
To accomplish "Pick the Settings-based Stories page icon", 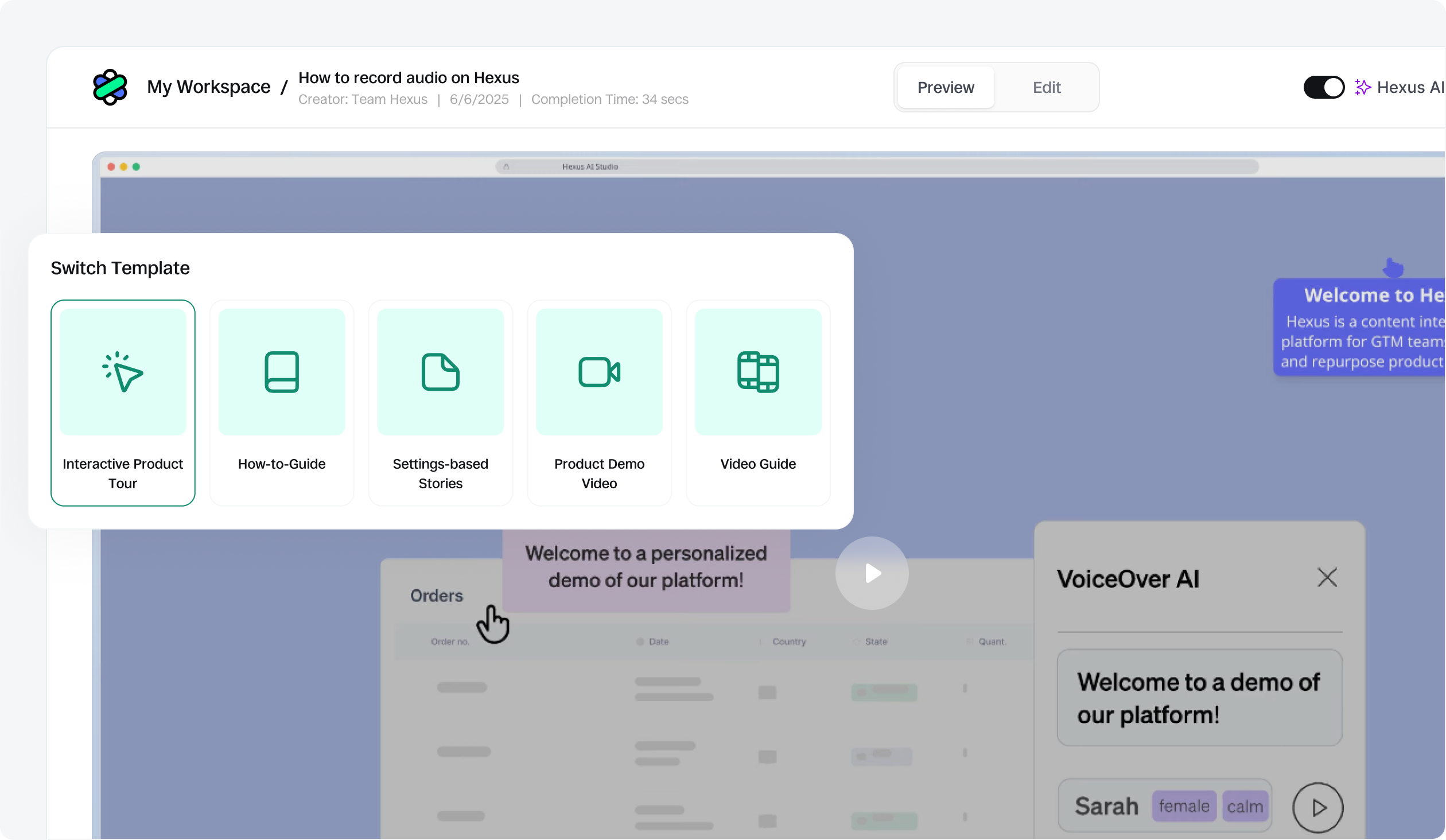I will coord(440,372).
